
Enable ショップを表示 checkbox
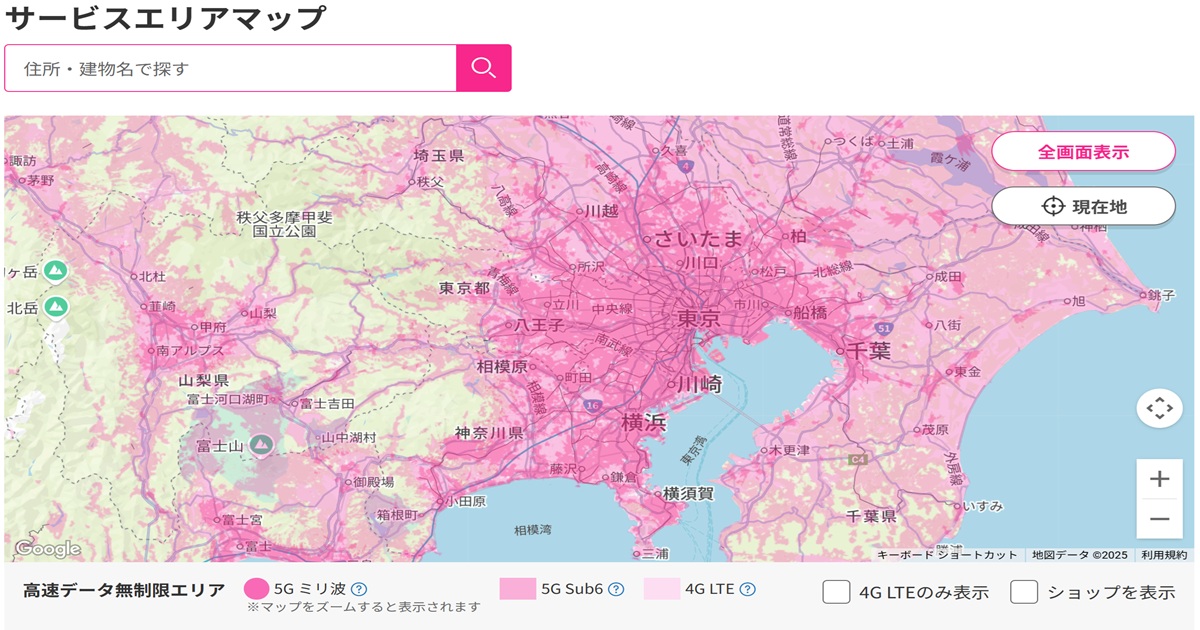click(x=1024, y=592)
